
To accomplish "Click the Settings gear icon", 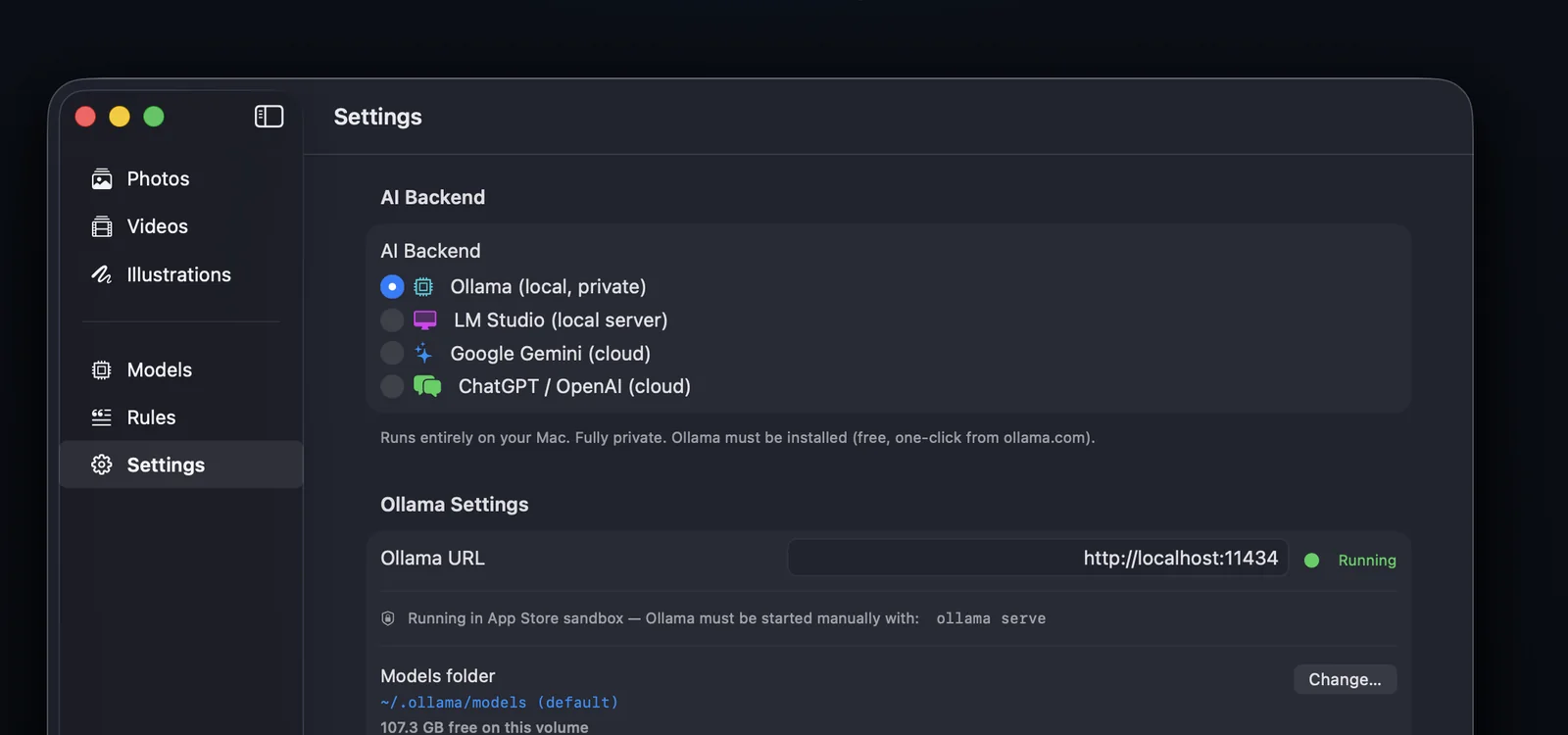I will pyautogui.click(x=102, y=465).
